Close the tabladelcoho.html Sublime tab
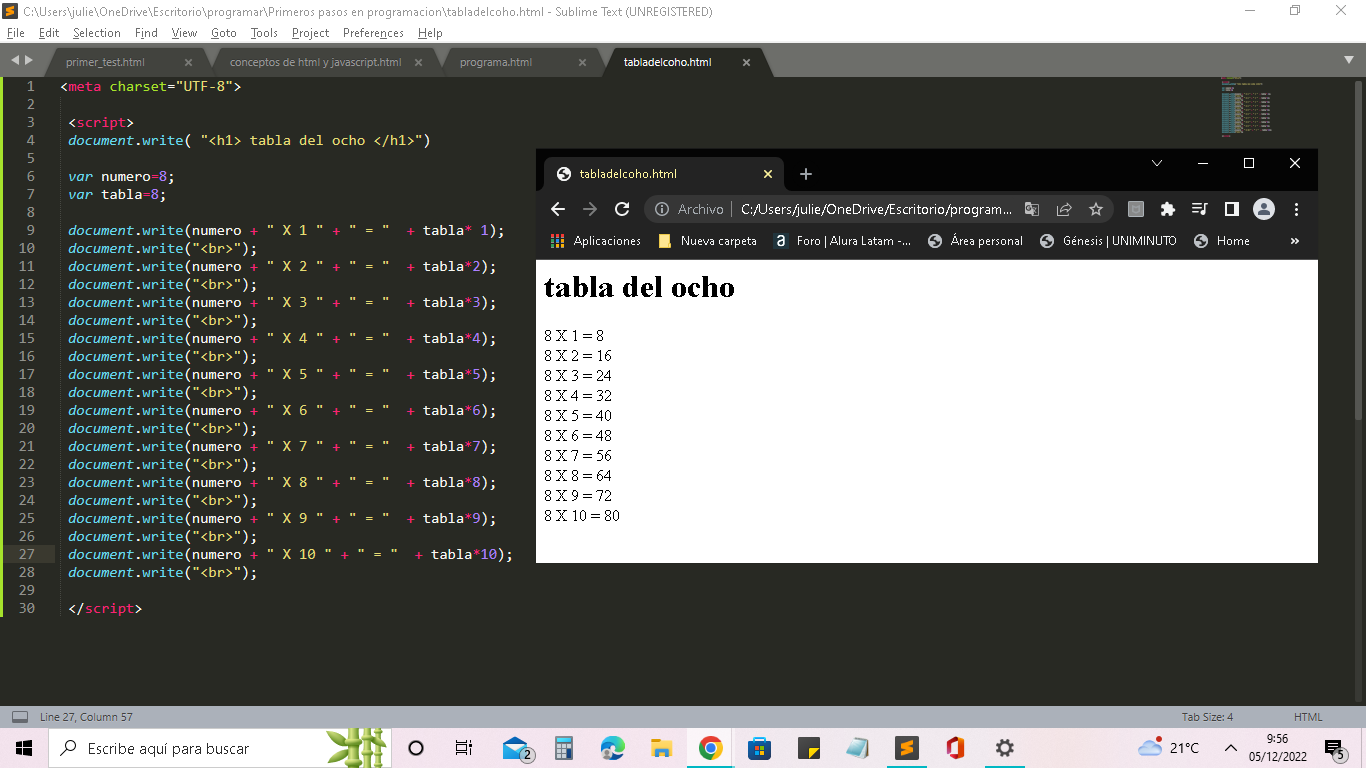This screenshot has height=768, width=1366. pos(746,62)
